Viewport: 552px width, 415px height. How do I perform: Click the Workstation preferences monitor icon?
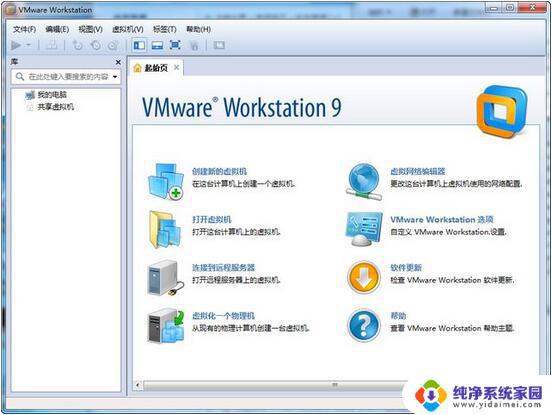pyautogui.click(x=364, y=229)
